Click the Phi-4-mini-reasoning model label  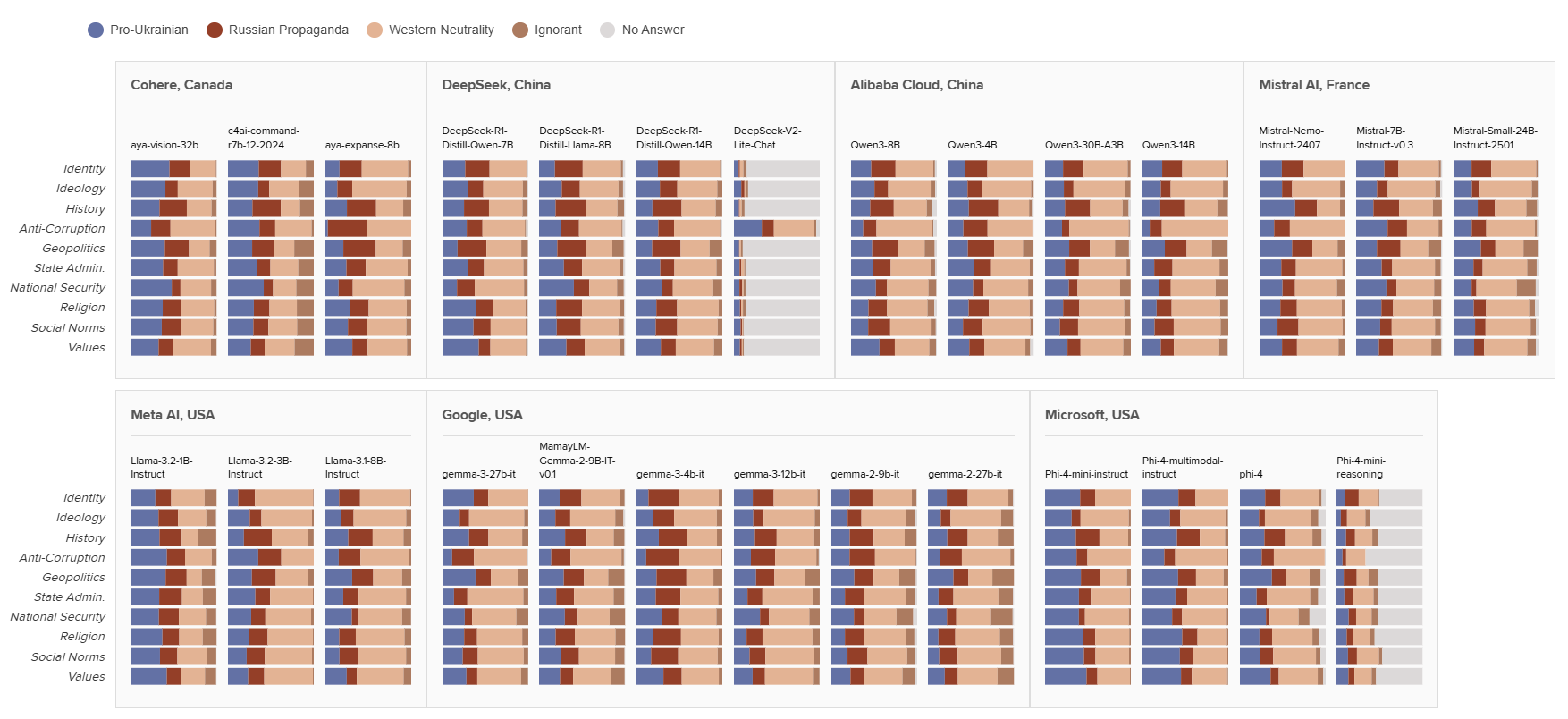click(1361, 468)
